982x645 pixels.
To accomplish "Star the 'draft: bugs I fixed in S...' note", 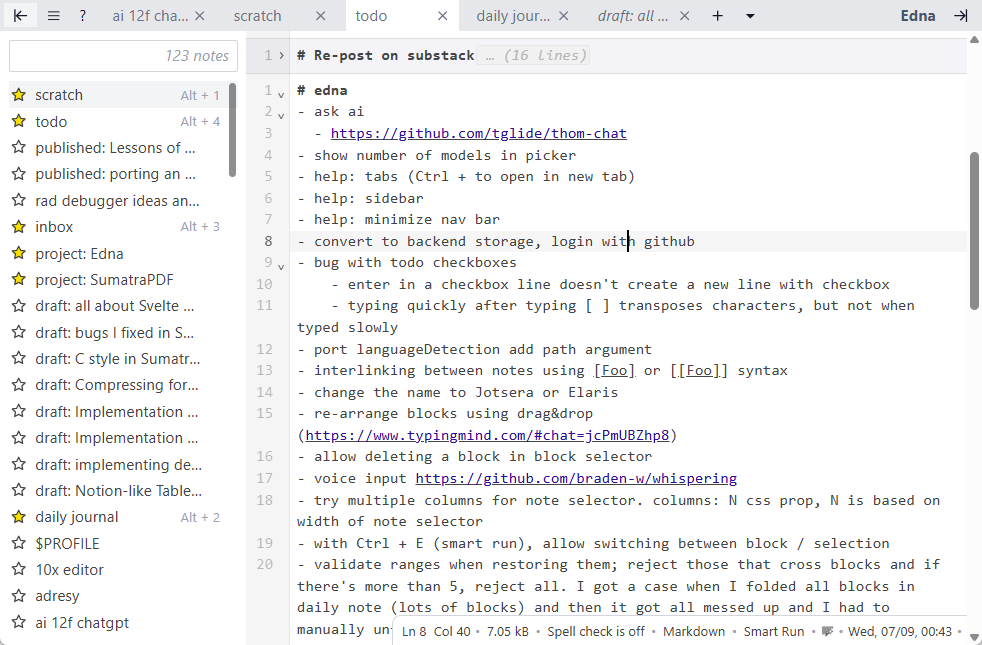I will click(19, 332).
